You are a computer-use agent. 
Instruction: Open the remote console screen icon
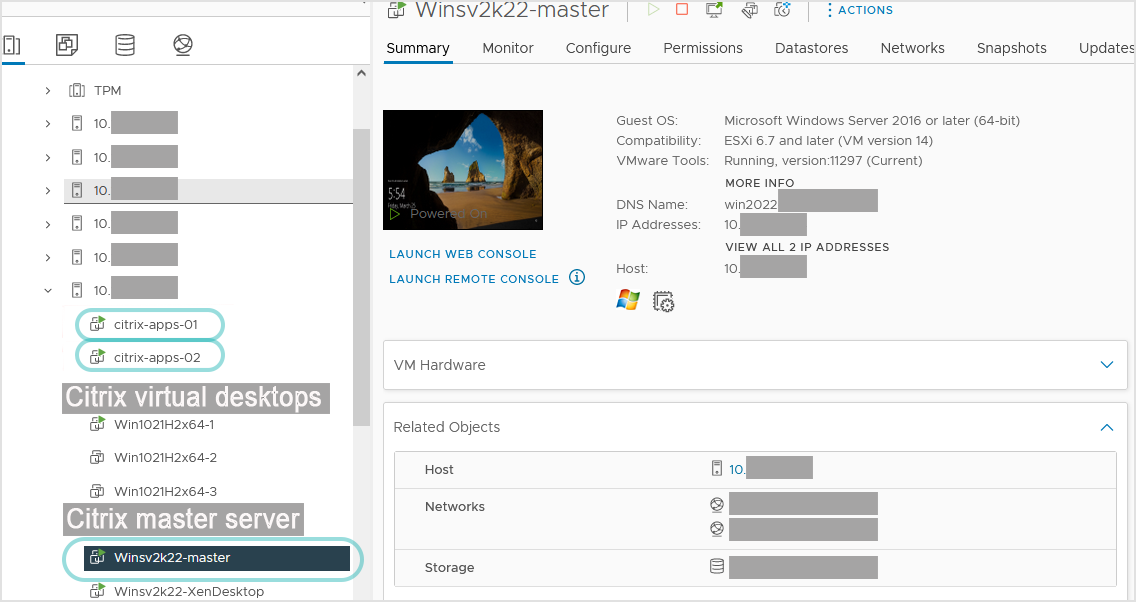point(714,10)
